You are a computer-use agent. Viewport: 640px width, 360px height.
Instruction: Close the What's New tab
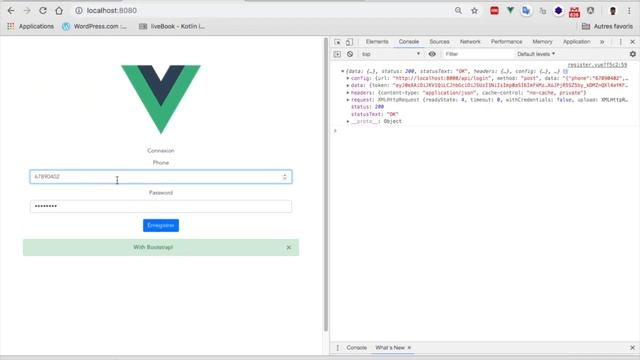409,348
